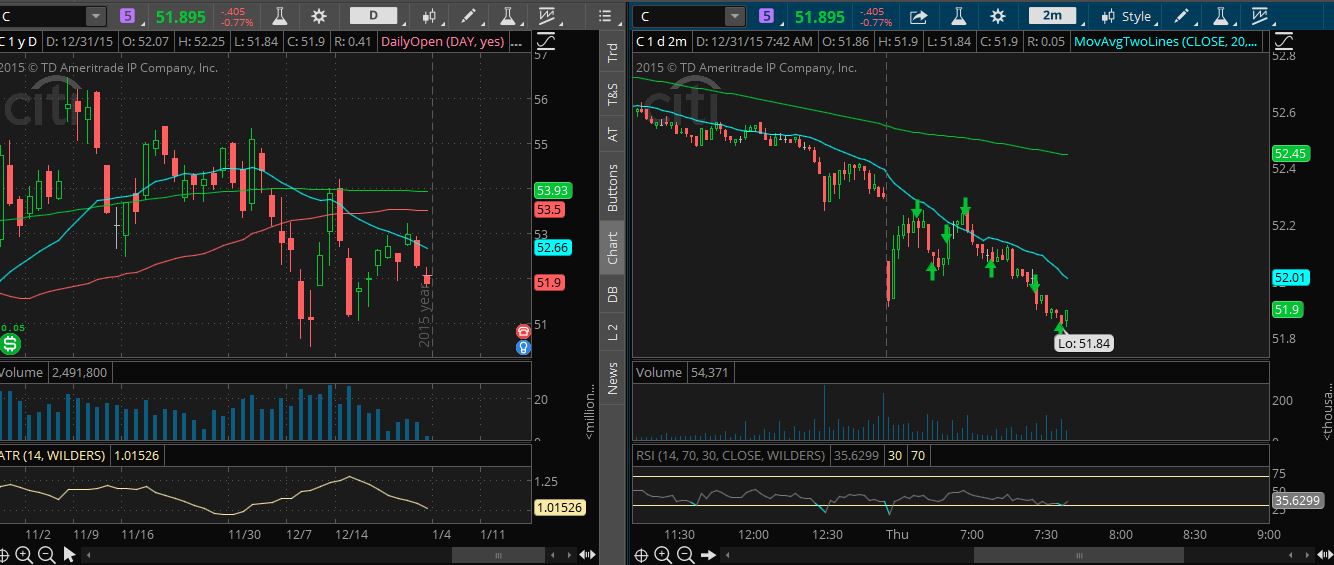Open the 2m timeframe selector on right chart
The width and height of the screenshot is (1334, 565).
[x=1052, y=16]
